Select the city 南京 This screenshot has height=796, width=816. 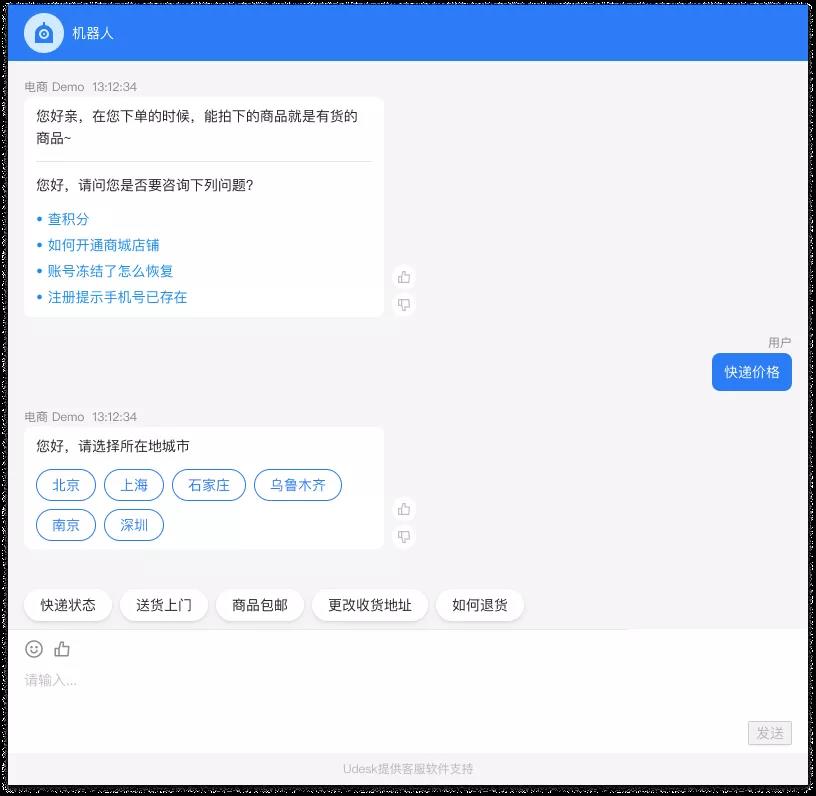pyautogui.click(x=66, y=525)
